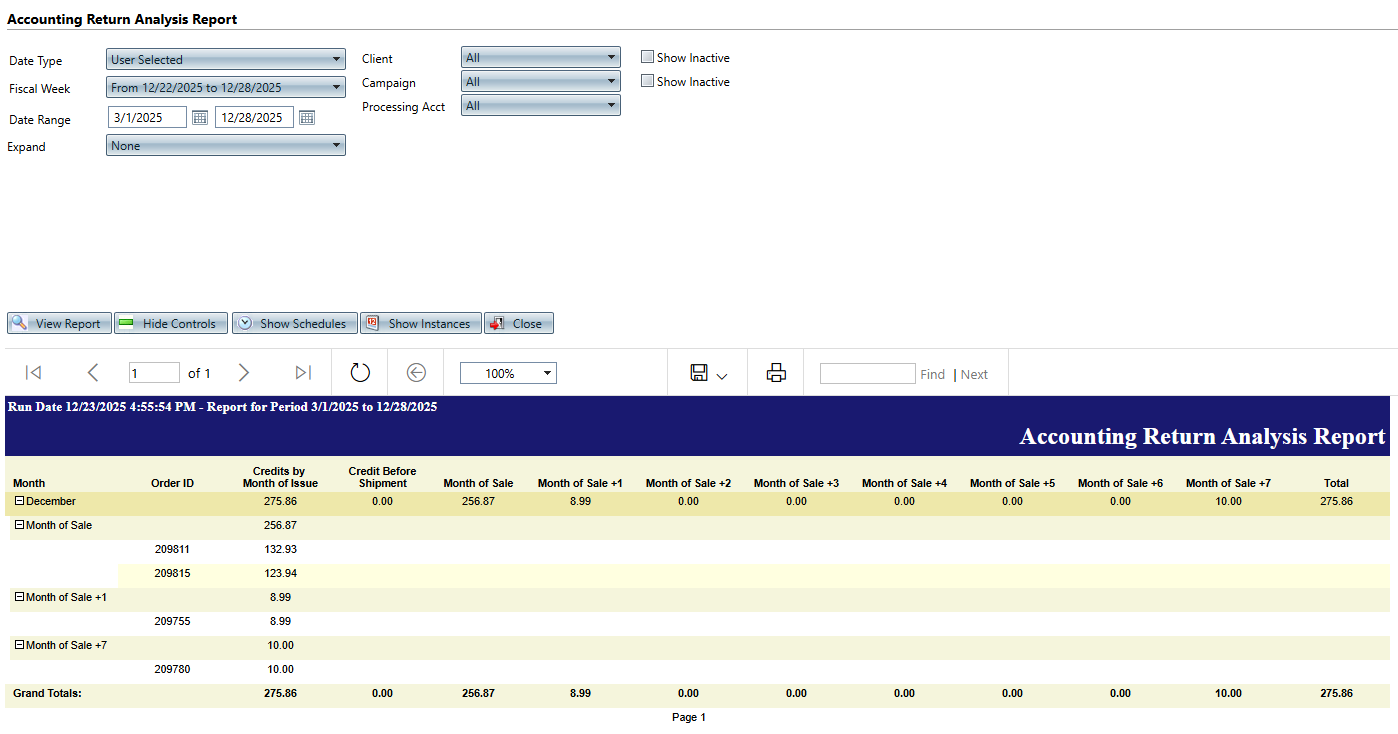
Task: Enable Show Inactive for Client
Action: 647,57
